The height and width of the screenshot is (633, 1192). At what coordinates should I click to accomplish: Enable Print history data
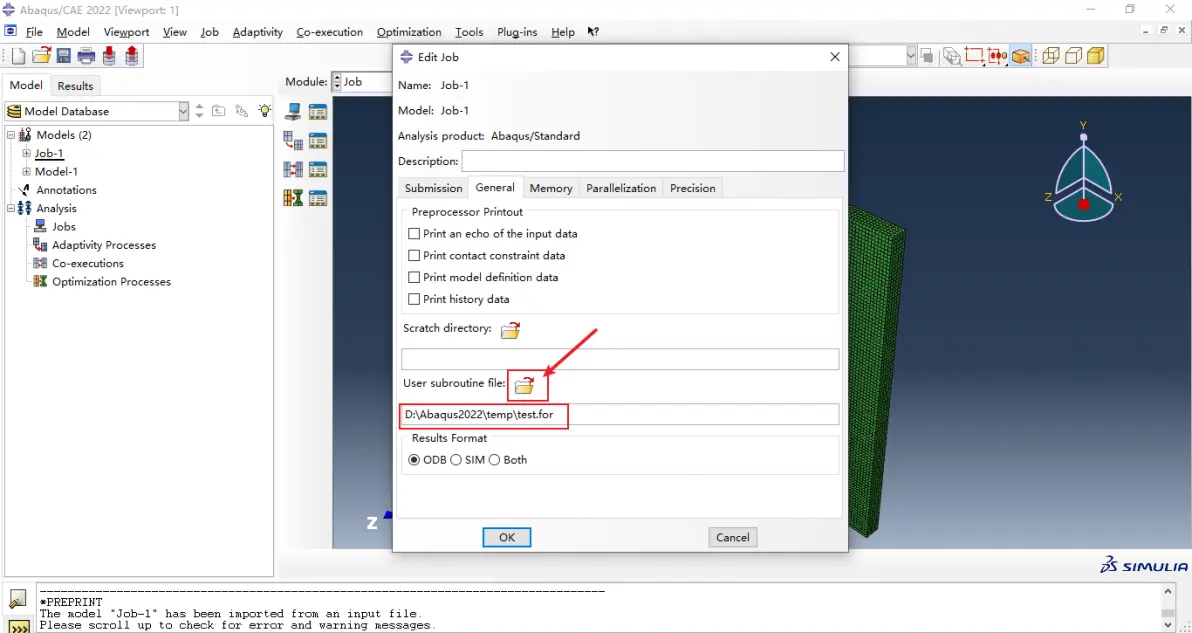click(x=414, y=299)
